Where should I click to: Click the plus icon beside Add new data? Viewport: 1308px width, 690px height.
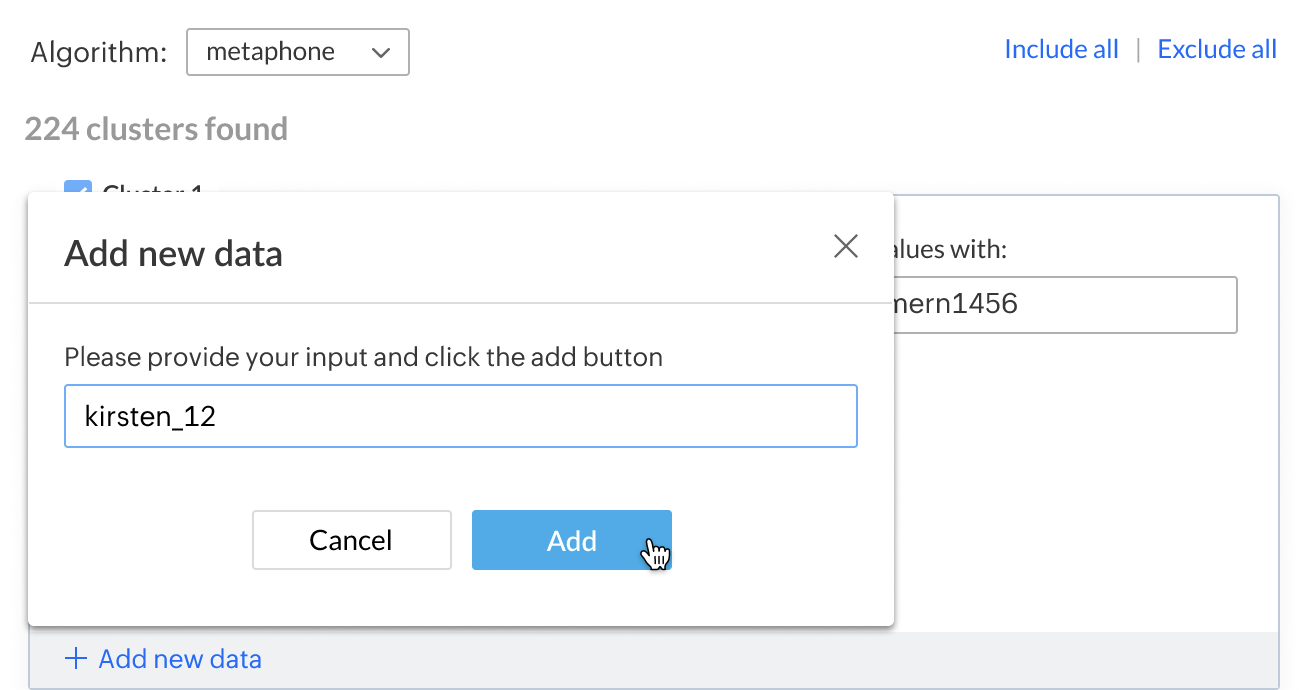[x=75, y=659]
